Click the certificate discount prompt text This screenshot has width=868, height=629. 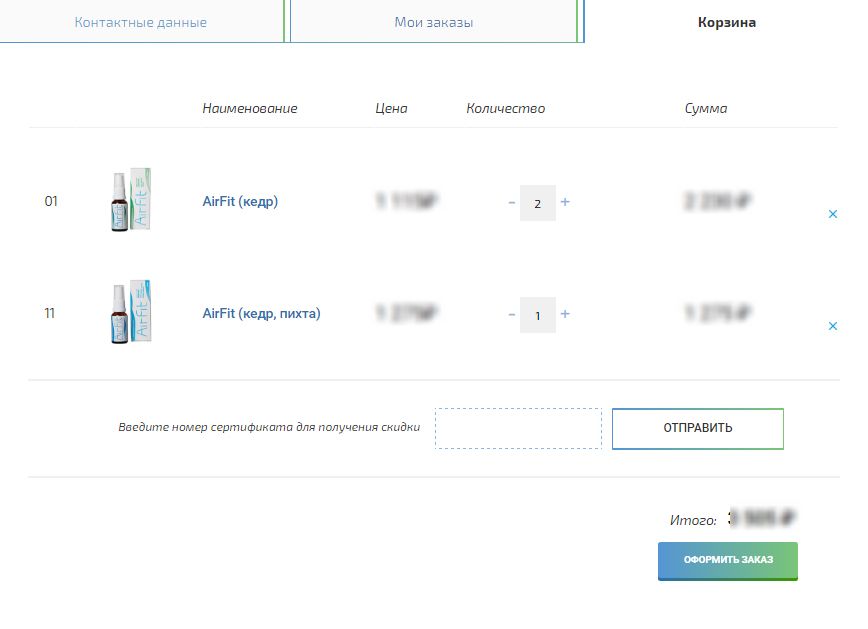tap(269, 427)
